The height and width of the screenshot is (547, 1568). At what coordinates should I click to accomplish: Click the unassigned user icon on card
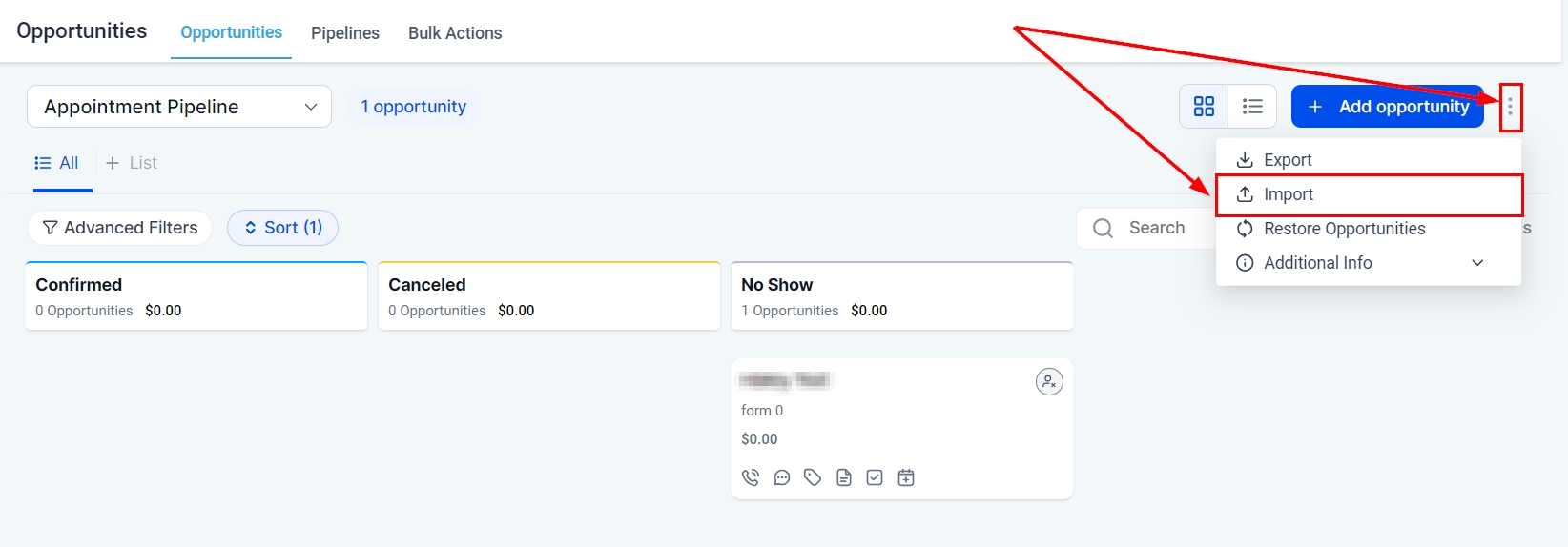click(x=1049, y=382)
